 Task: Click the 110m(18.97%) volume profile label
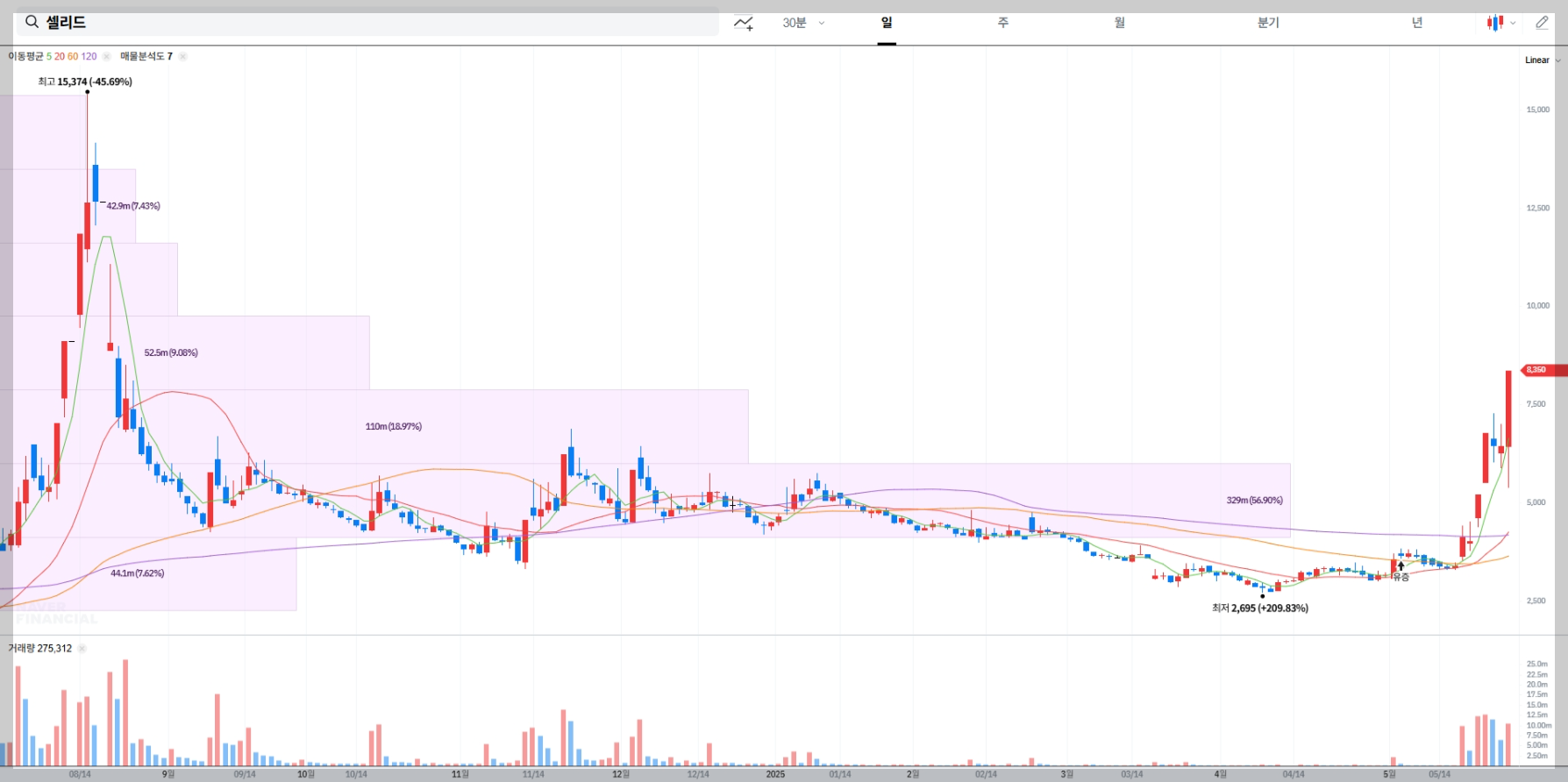coord(394,426)
